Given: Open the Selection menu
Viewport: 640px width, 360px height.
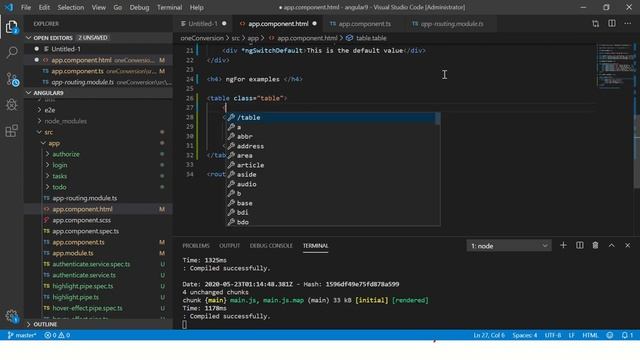Looking at the screenshot, I should click(71, 7).
